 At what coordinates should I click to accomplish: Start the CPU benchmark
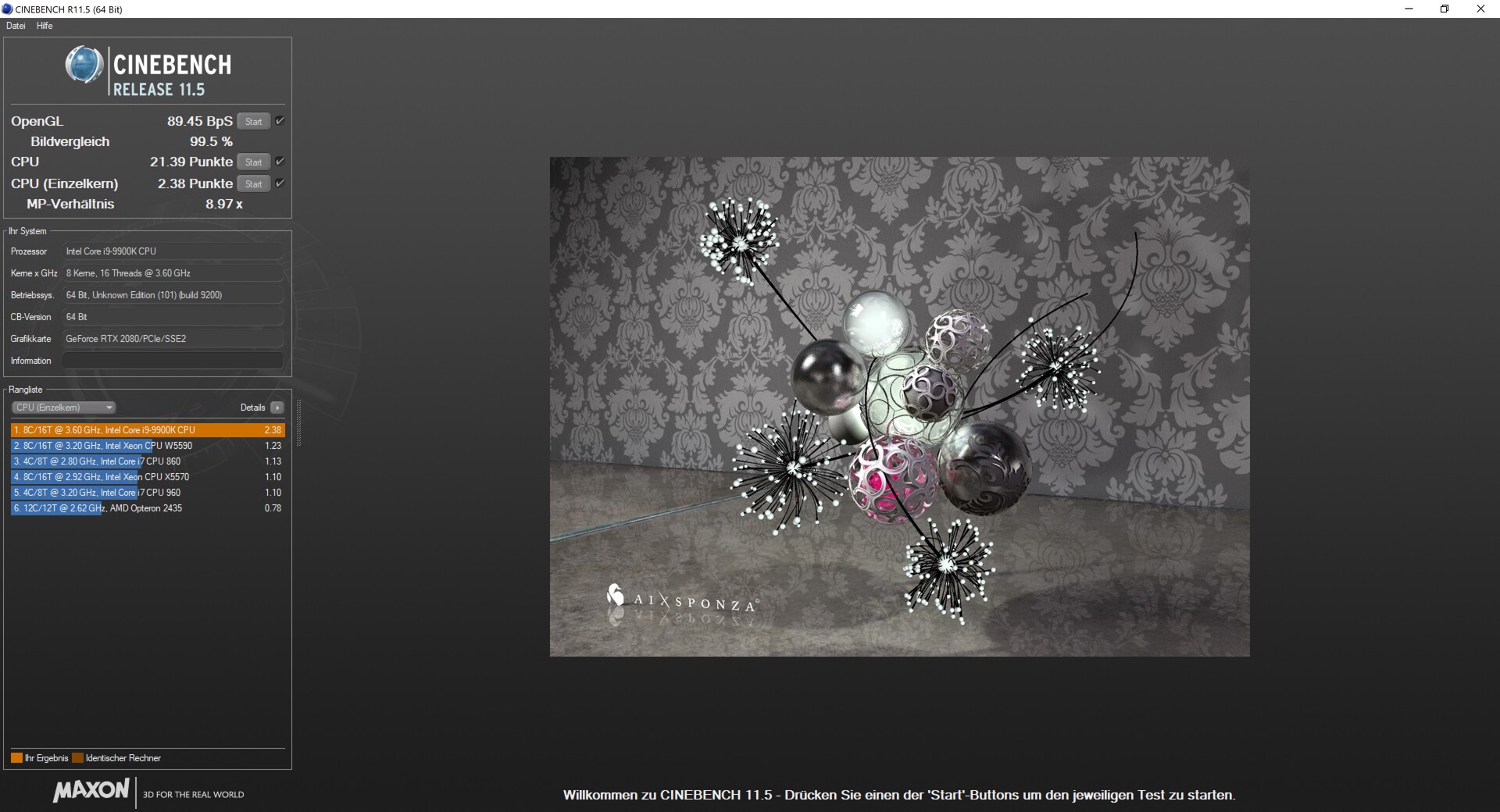click(x=253, y=162)
